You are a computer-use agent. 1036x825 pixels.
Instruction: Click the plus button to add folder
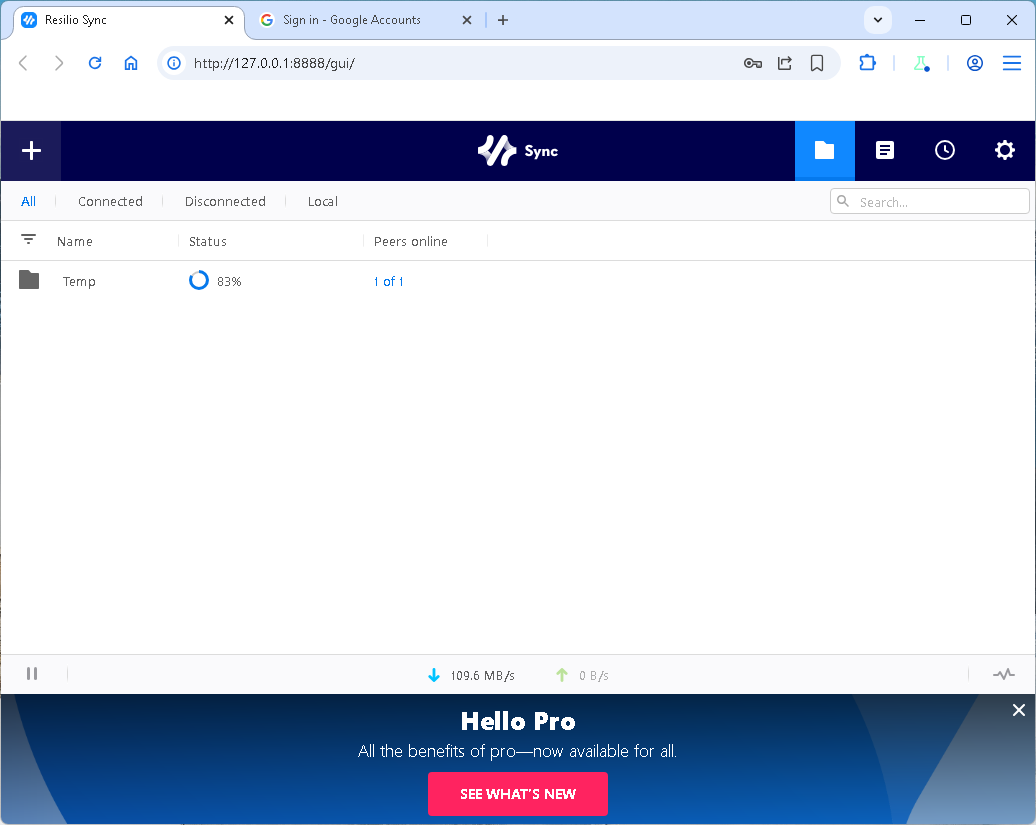pyautogui.click(x=31, y=151)
